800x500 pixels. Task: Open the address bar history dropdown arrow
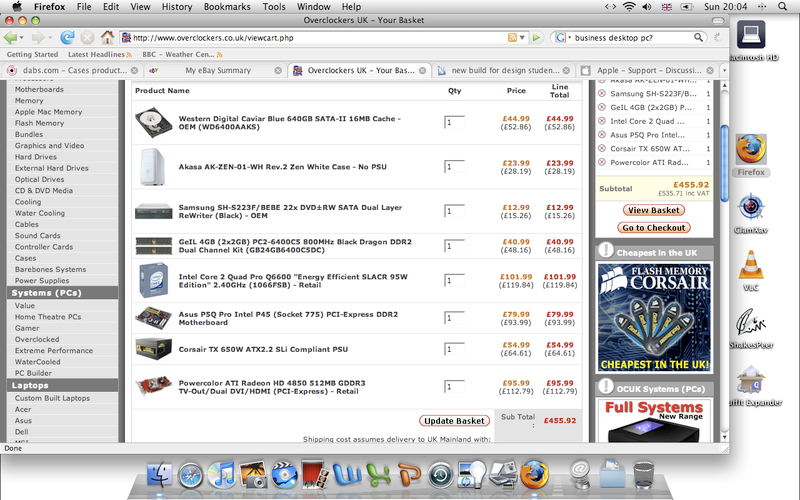(522, 38)
